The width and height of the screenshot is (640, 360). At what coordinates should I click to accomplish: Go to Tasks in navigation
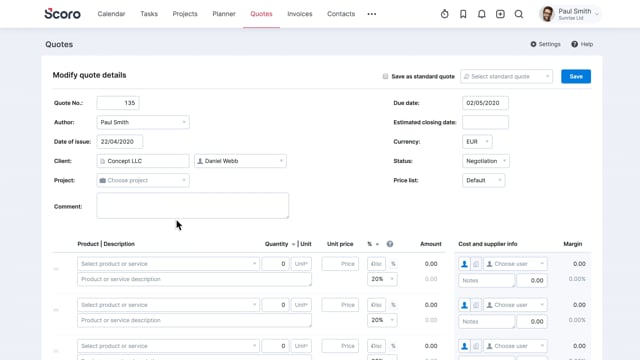click(x=149, y=14)
